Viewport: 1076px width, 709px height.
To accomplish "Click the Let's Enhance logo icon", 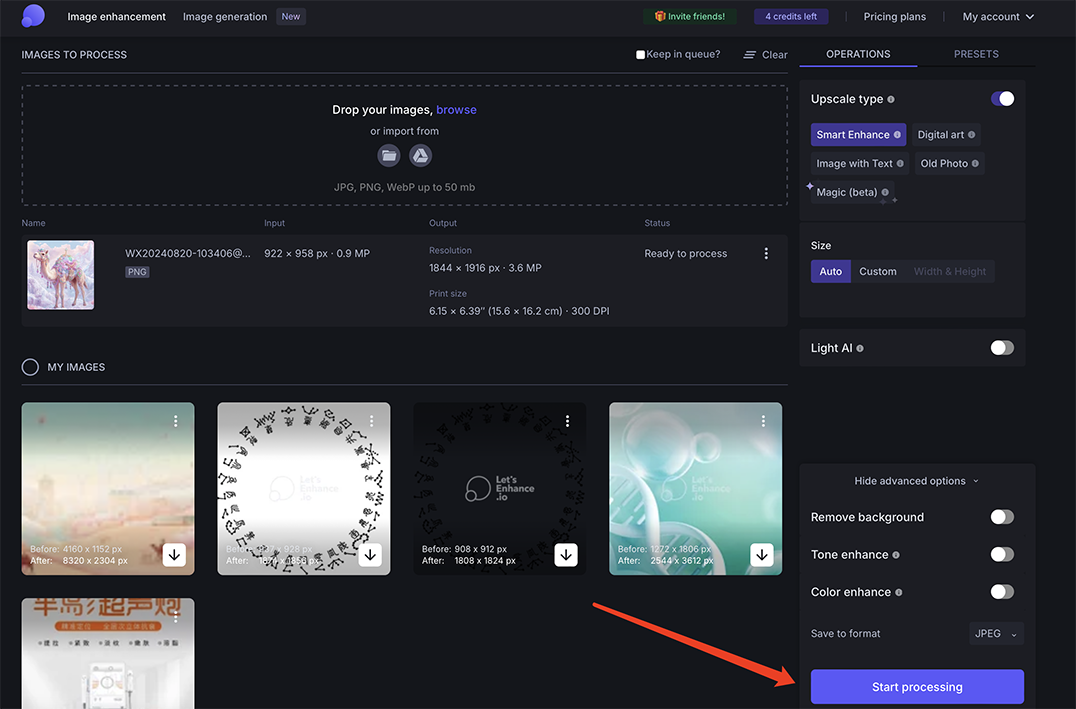I will 33,16.
